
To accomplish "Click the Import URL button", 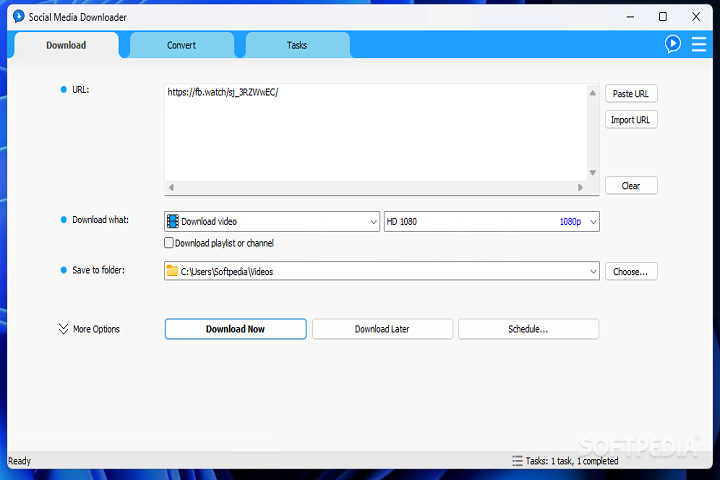I will (631, 120).
